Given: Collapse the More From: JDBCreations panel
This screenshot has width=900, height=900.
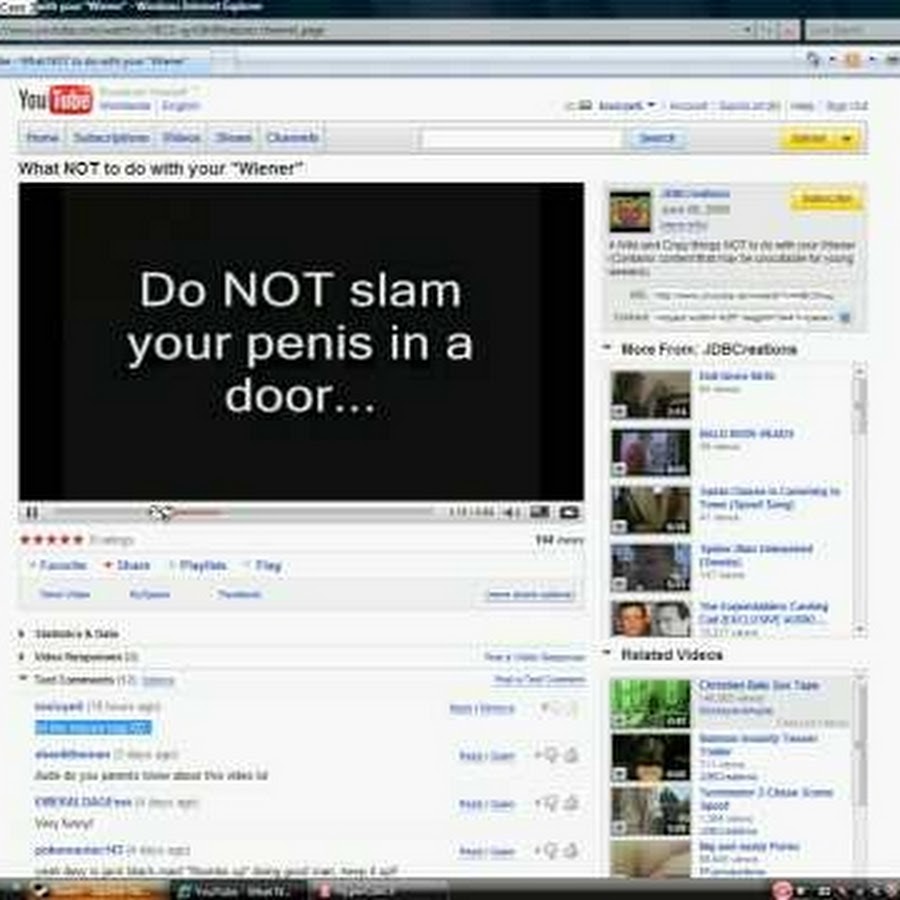Looking at the screenshot, I should pos(607,349).
